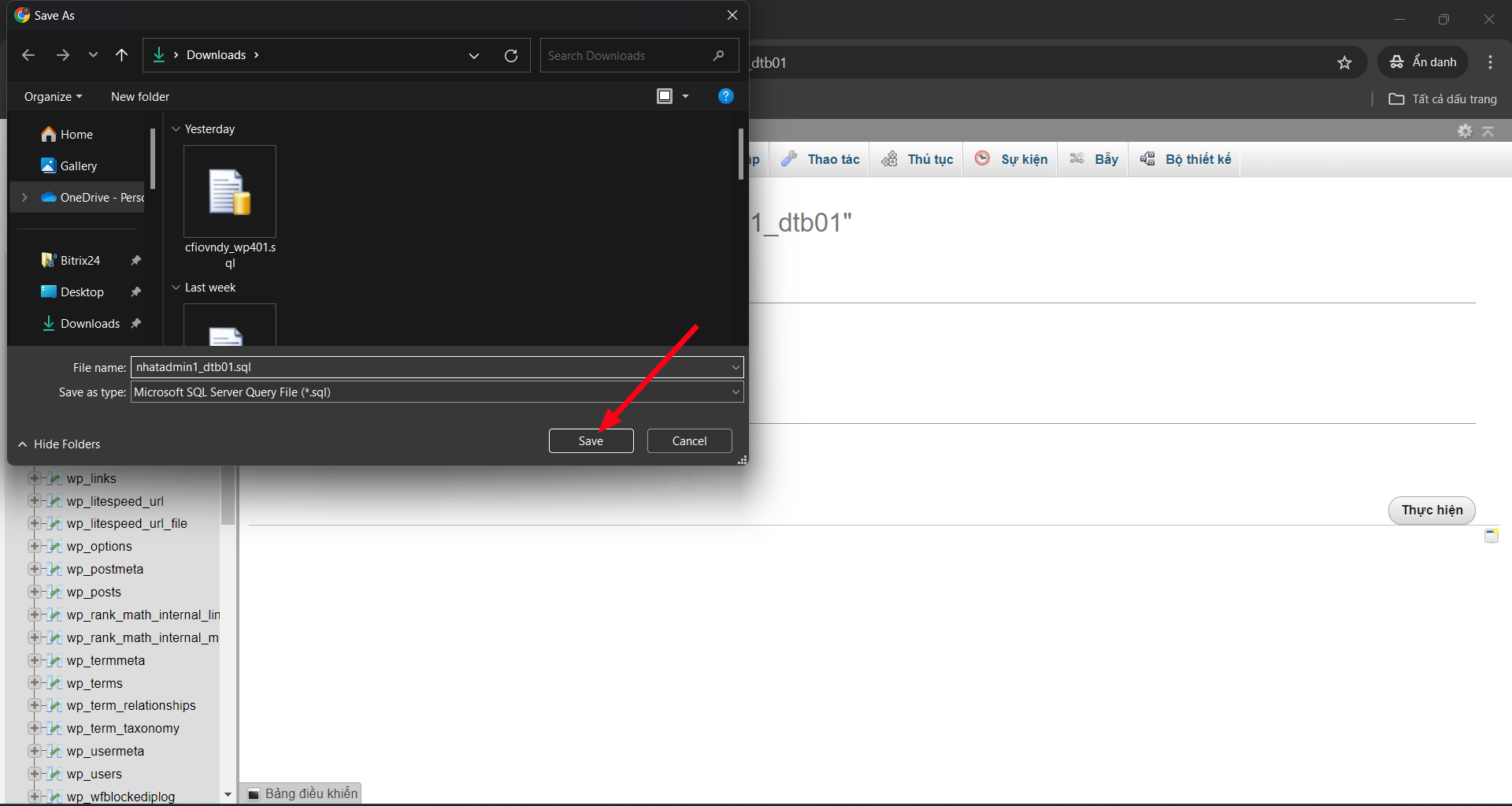The image size is (1512, 806).
Task: Click Hide Folders
Action: tap(59, 444)
